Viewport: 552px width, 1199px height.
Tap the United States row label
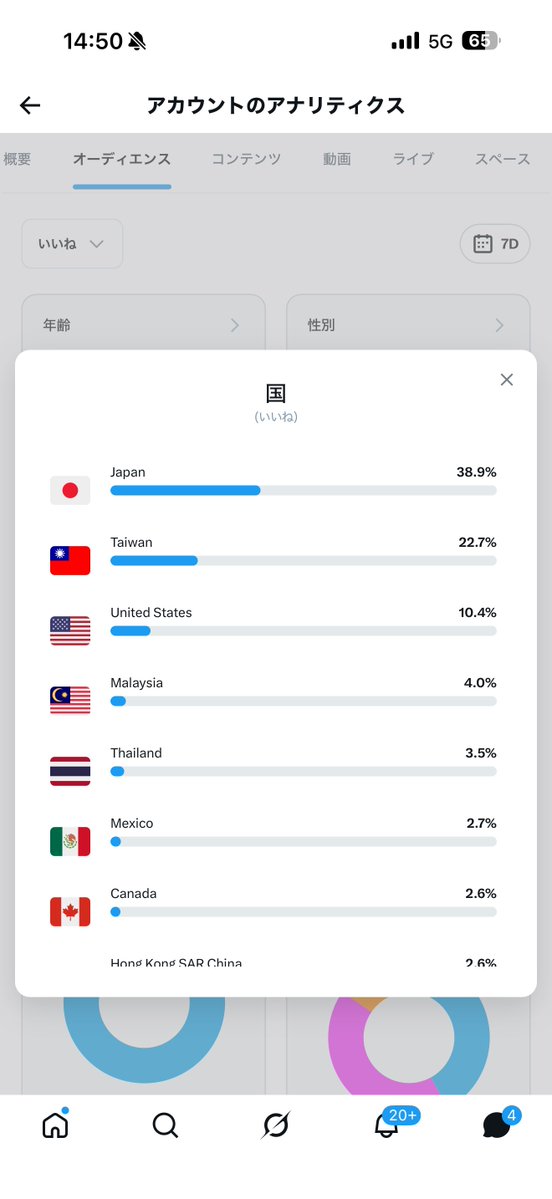[x=151, y=612]
